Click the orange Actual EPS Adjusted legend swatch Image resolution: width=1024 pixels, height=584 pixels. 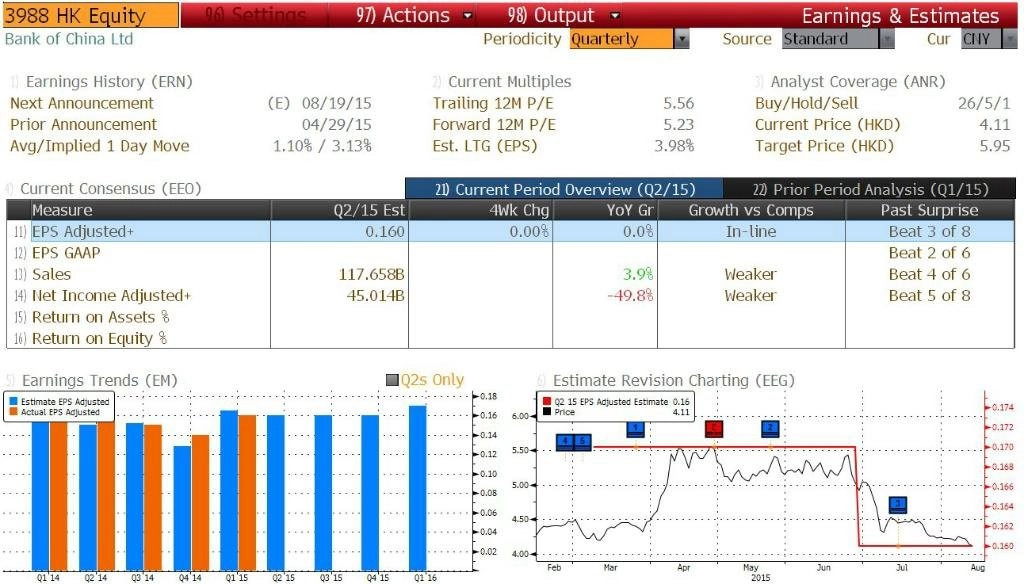click(13, 412)
